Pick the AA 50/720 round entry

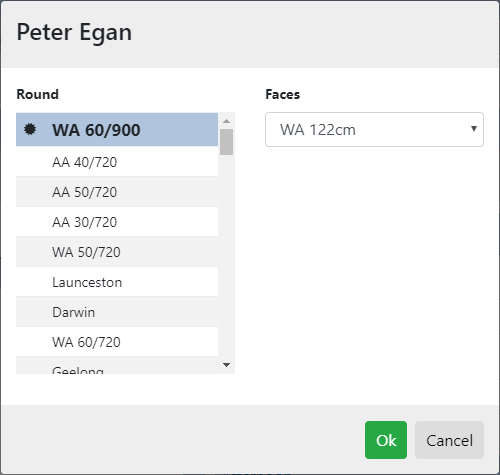coord(117,192)
